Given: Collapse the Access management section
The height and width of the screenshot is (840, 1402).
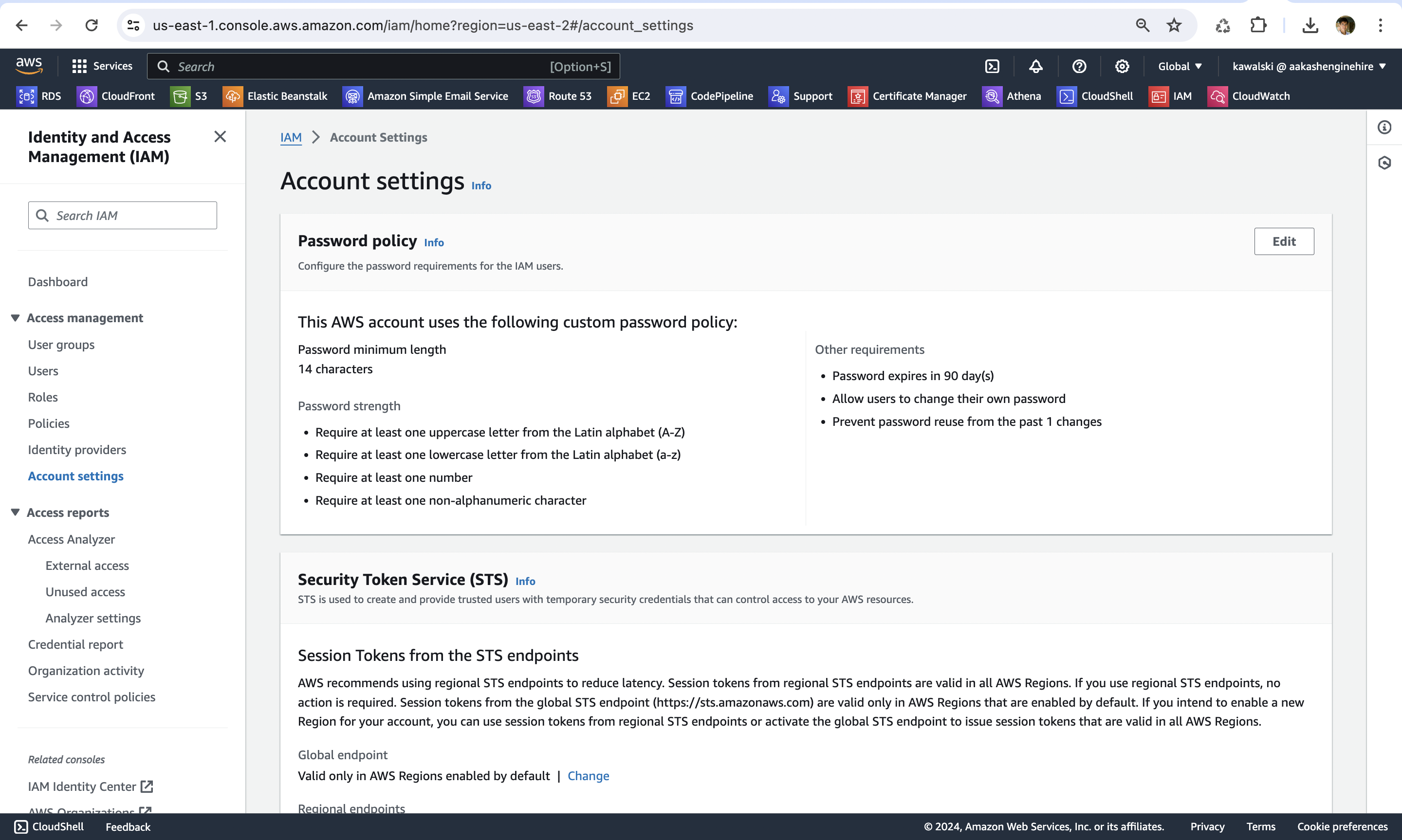Looking at the screenshot, I should [x=15, y=318].
